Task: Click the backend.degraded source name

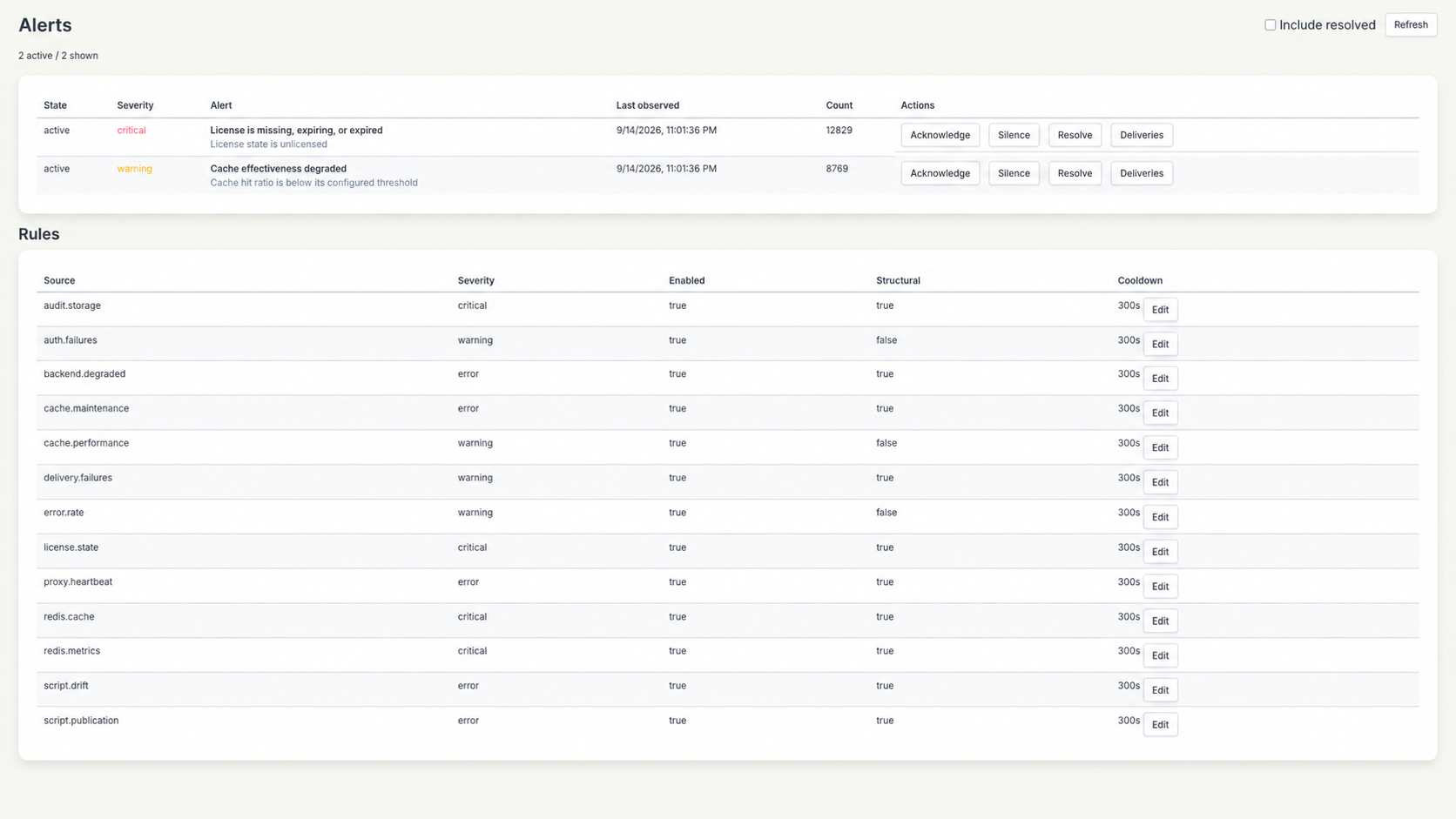Action: click(x=84, y=374)
